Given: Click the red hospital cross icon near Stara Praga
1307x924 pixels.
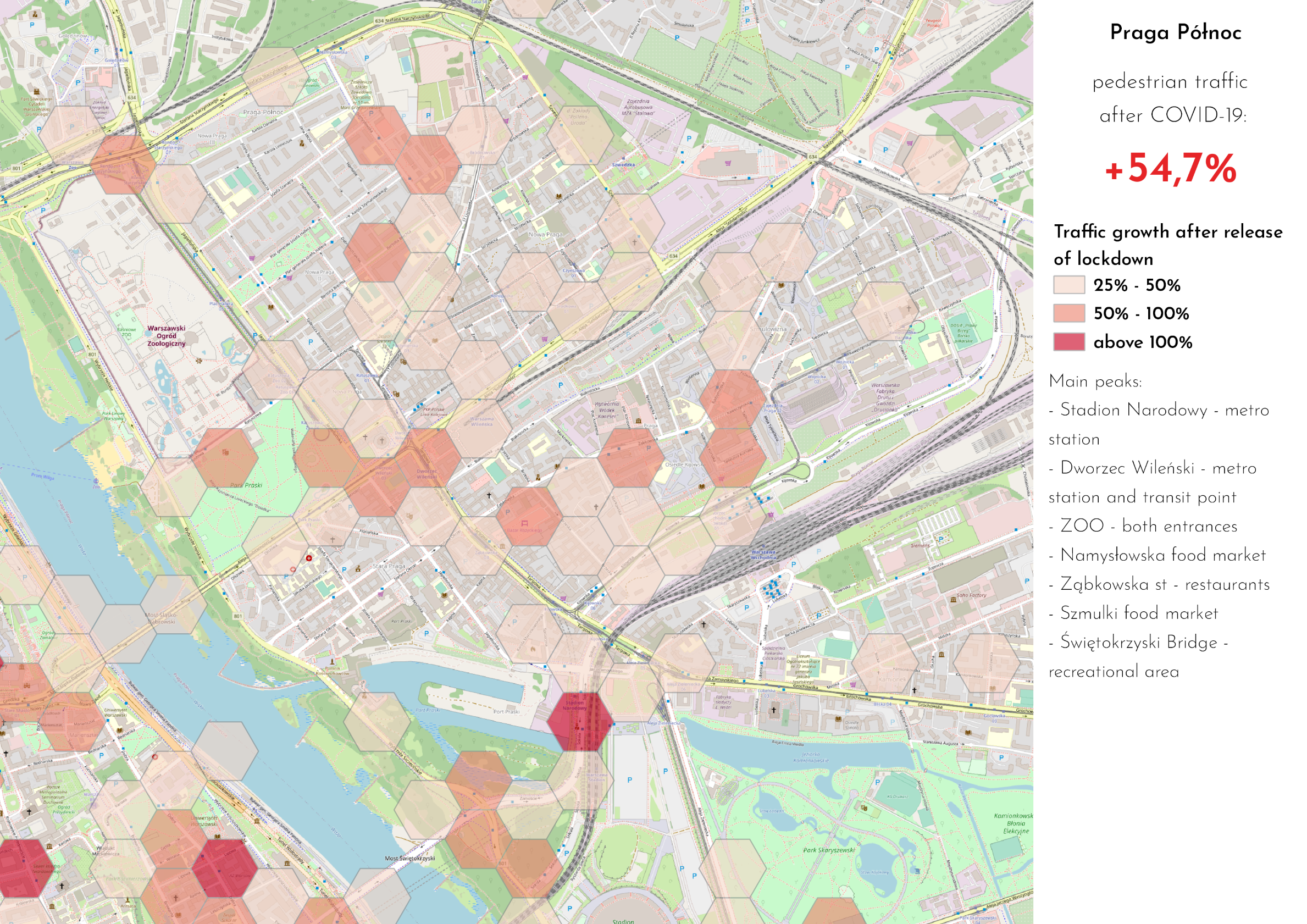Looking at the screenshot, I should tap(308, 558).
